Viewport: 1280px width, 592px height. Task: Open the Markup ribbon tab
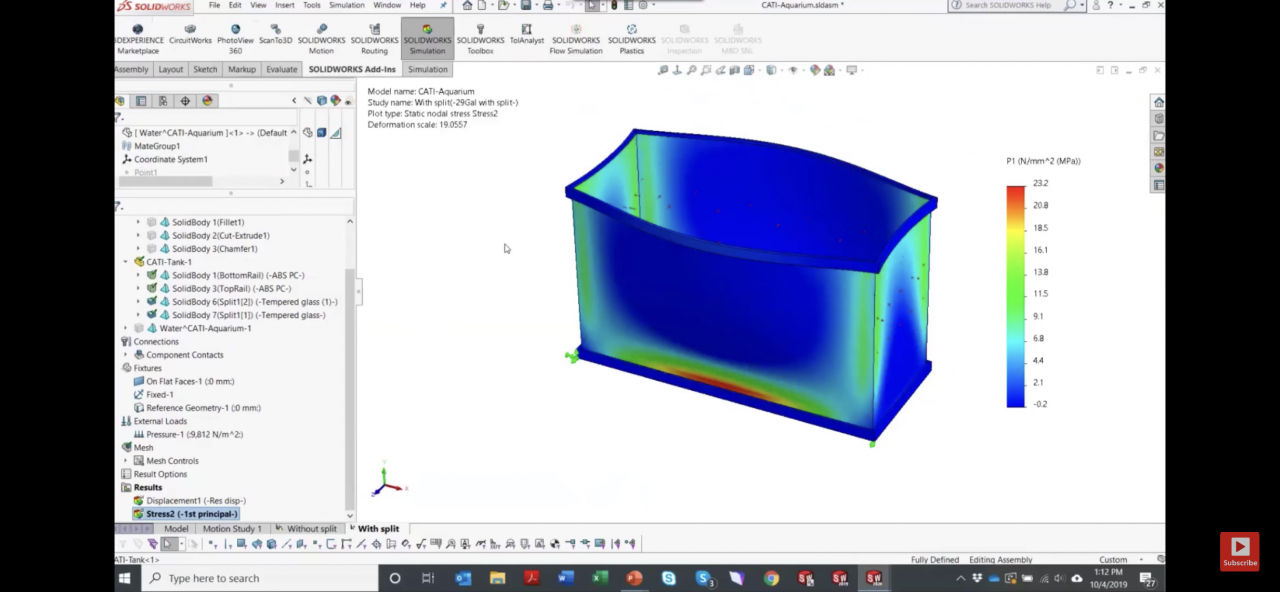[242, 69]
